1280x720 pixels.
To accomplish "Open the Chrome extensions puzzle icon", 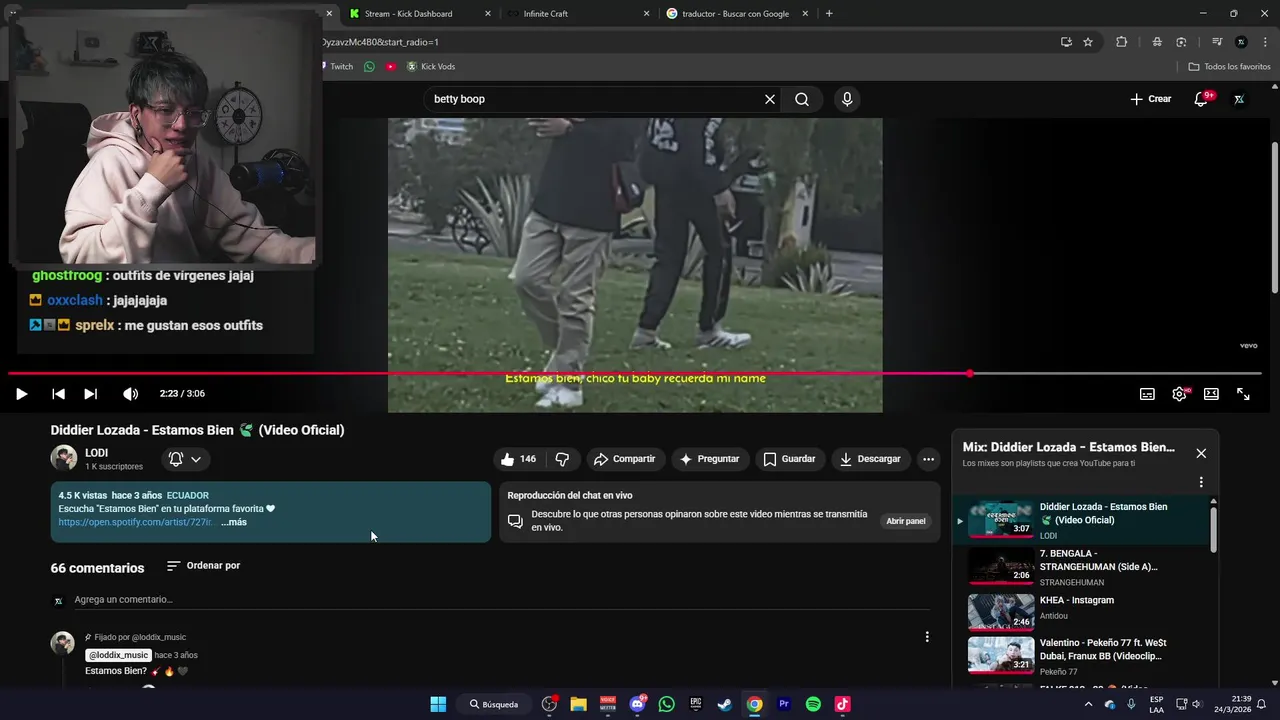I will (1121, 42).
